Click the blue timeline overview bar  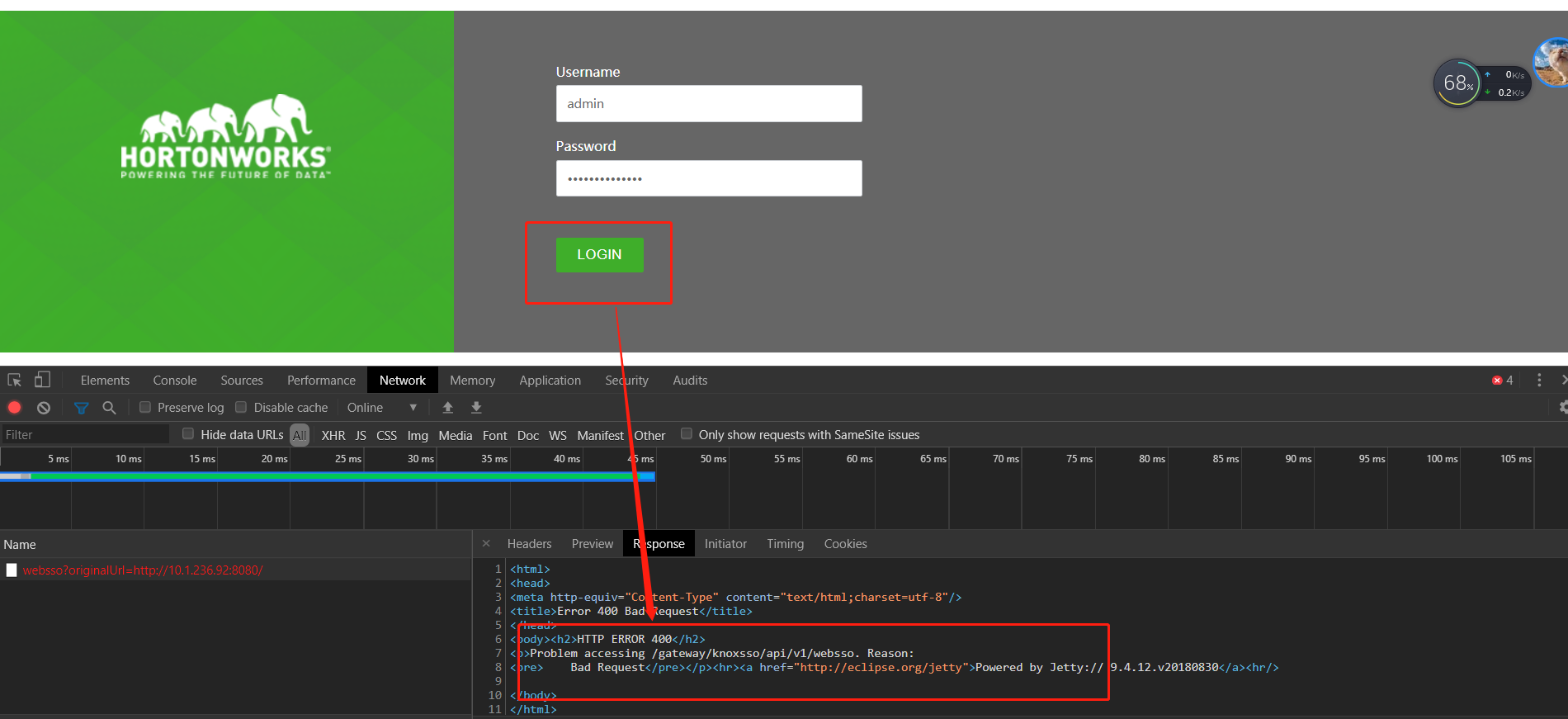(328, 476)
